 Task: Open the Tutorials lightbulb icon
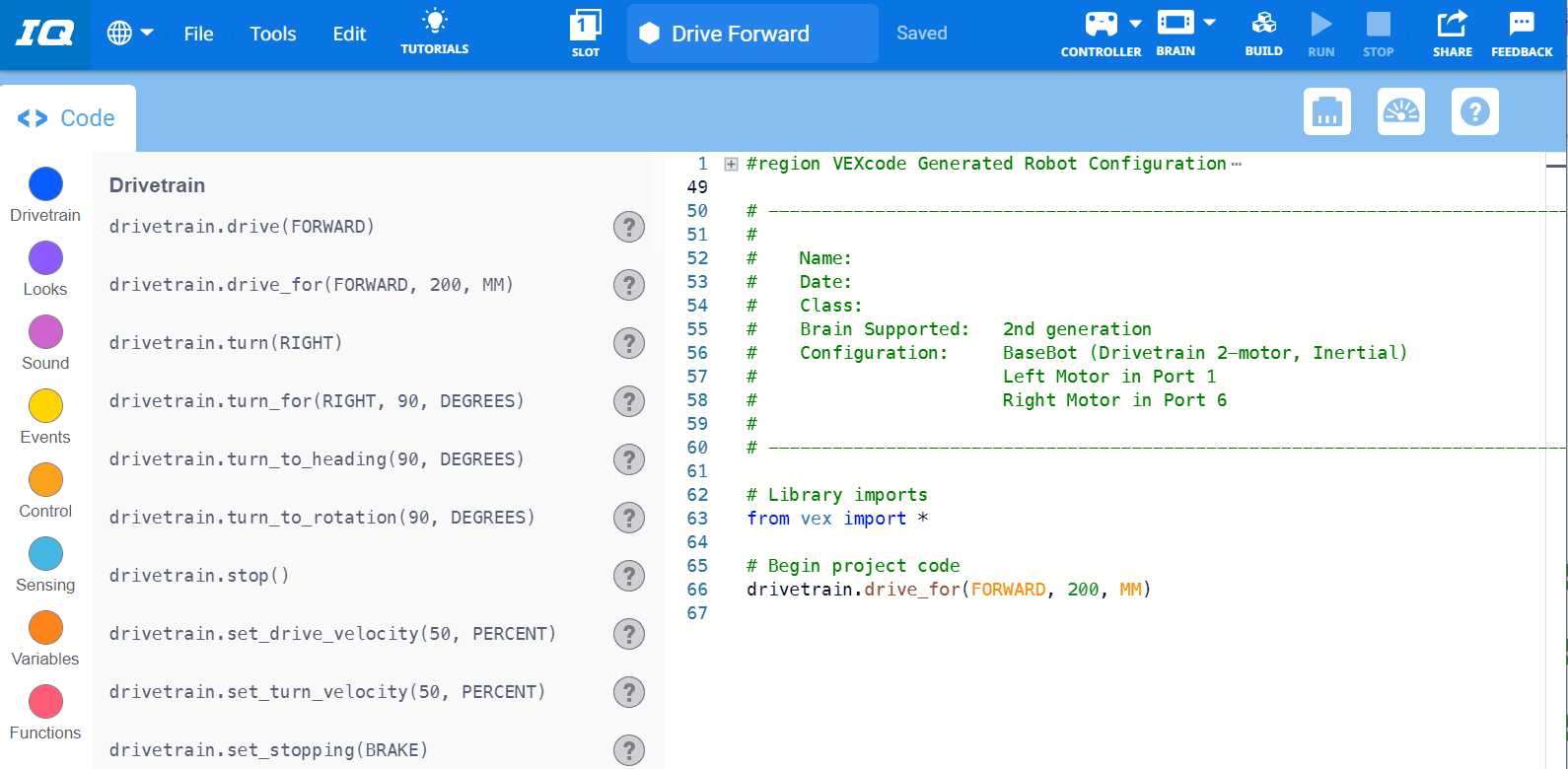tap(434, 23)
